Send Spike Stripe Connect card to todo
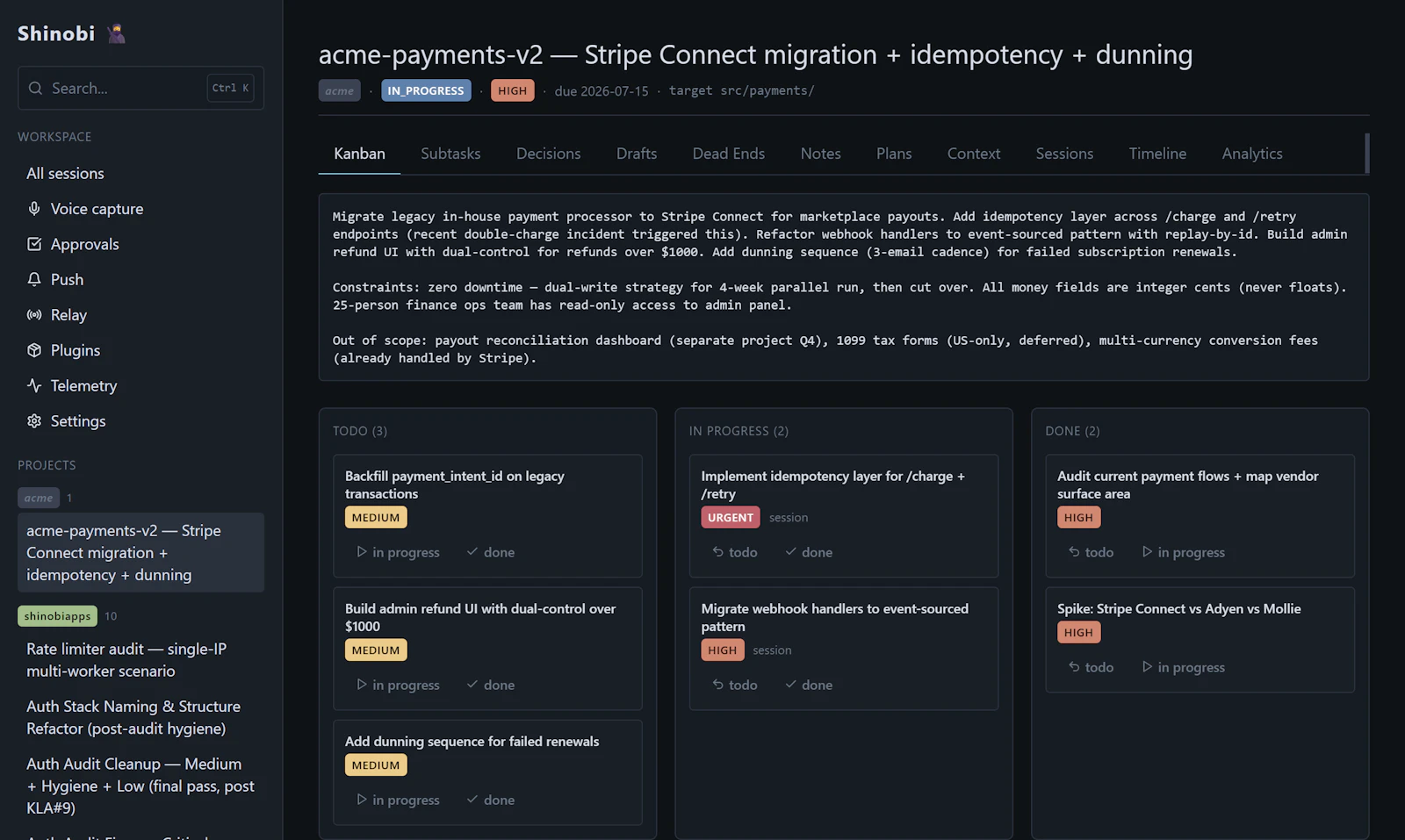Screen dimensions: 1405x840 pos(1092,667)
